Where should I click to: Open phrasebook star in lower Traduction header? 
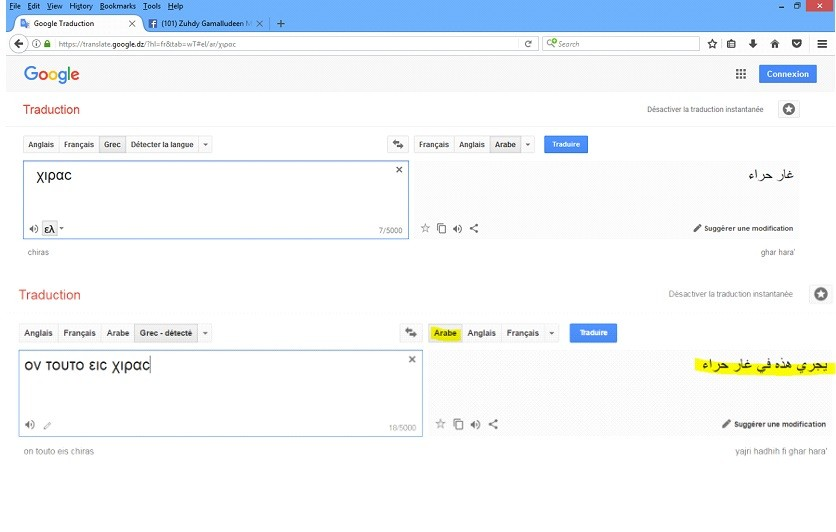pos(821,294)
